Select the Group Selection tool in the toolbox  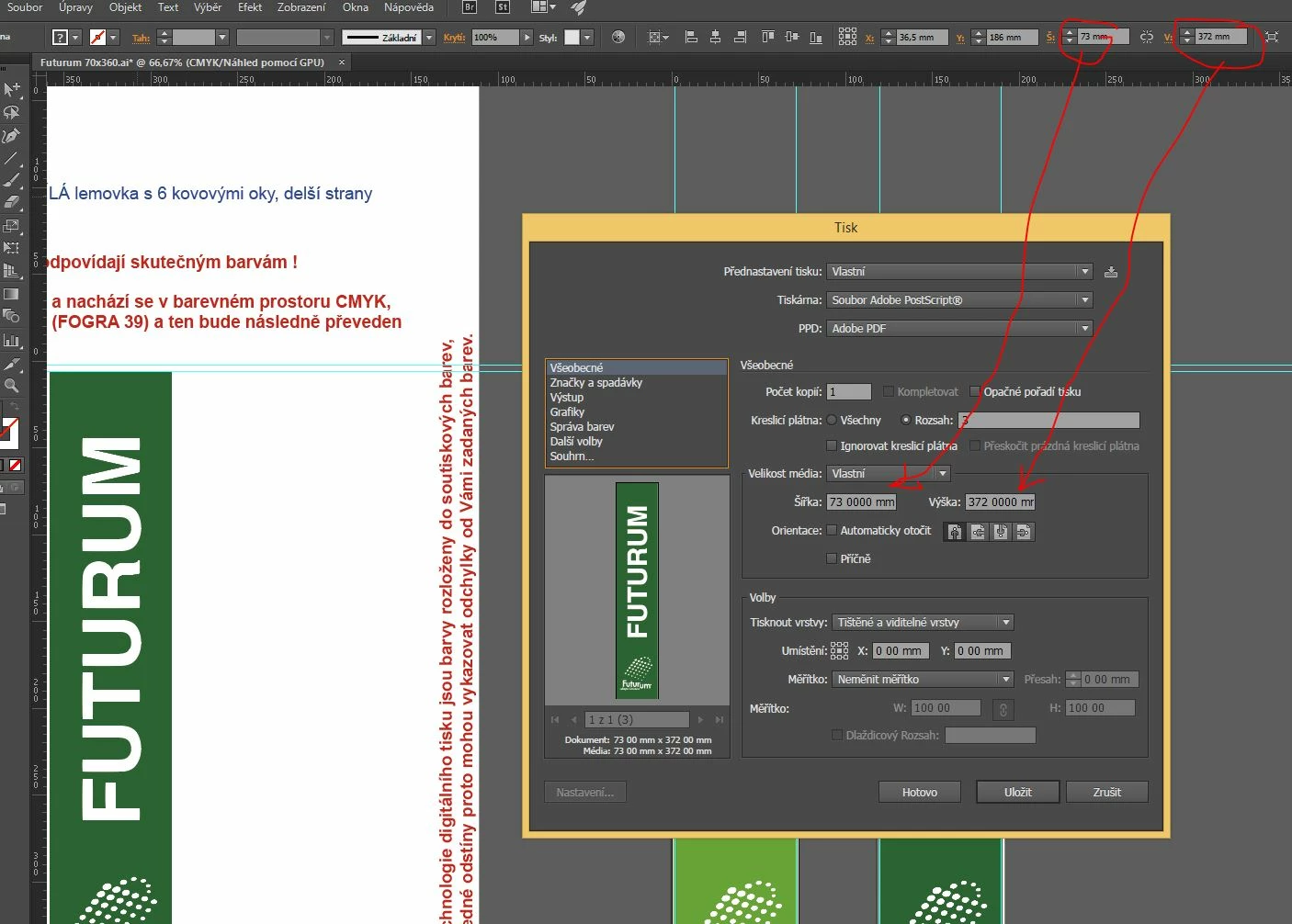[11, 89]
